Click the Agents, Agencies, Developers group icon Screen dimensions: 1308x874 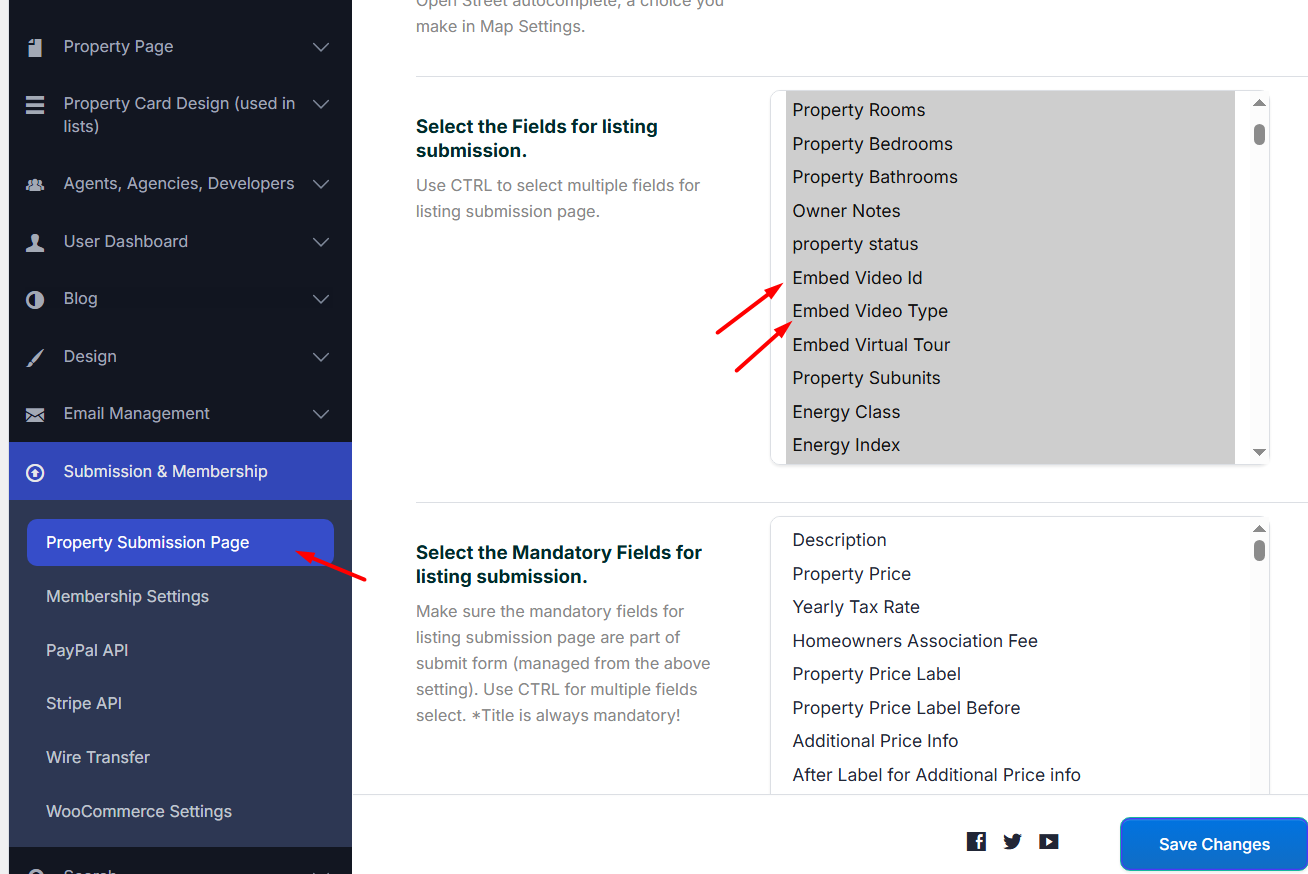coord(35,184)
